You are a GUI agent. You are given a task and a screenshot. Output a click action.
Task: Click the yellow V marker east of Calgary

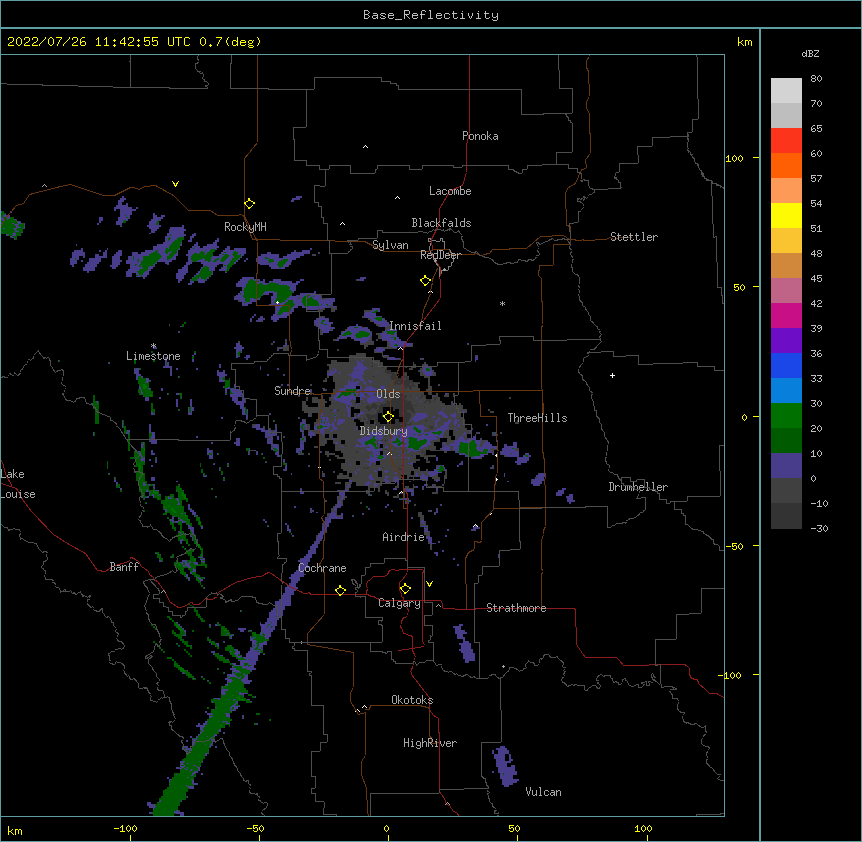429,584
